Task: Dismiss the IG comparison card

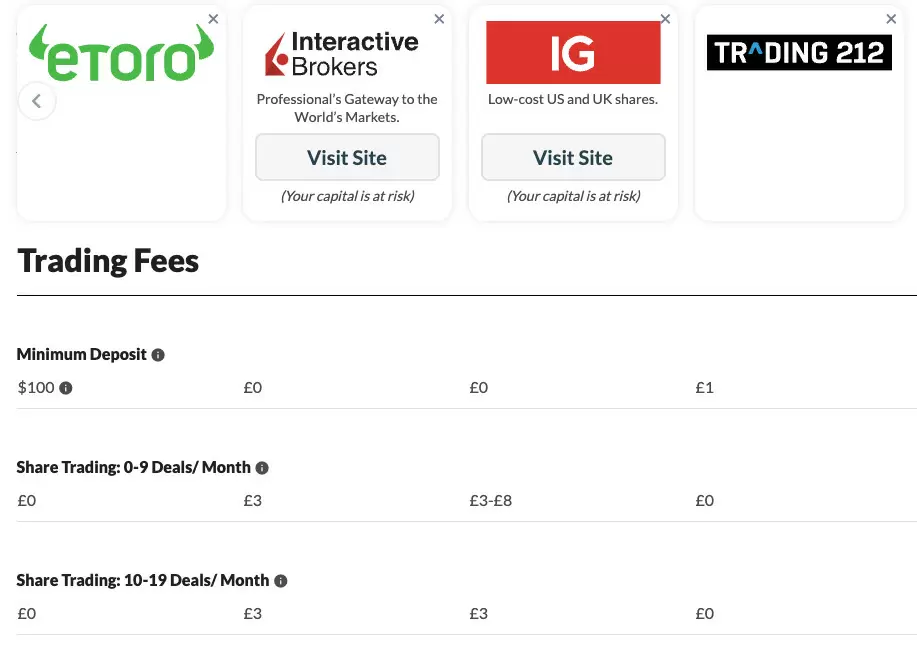Action: (x=665, y=18)
